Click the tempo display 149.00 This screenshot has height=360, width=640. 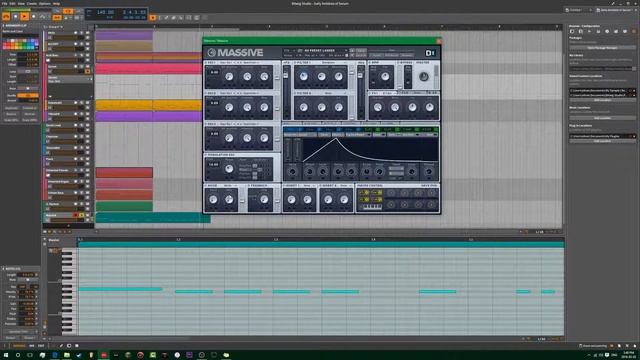104,12
